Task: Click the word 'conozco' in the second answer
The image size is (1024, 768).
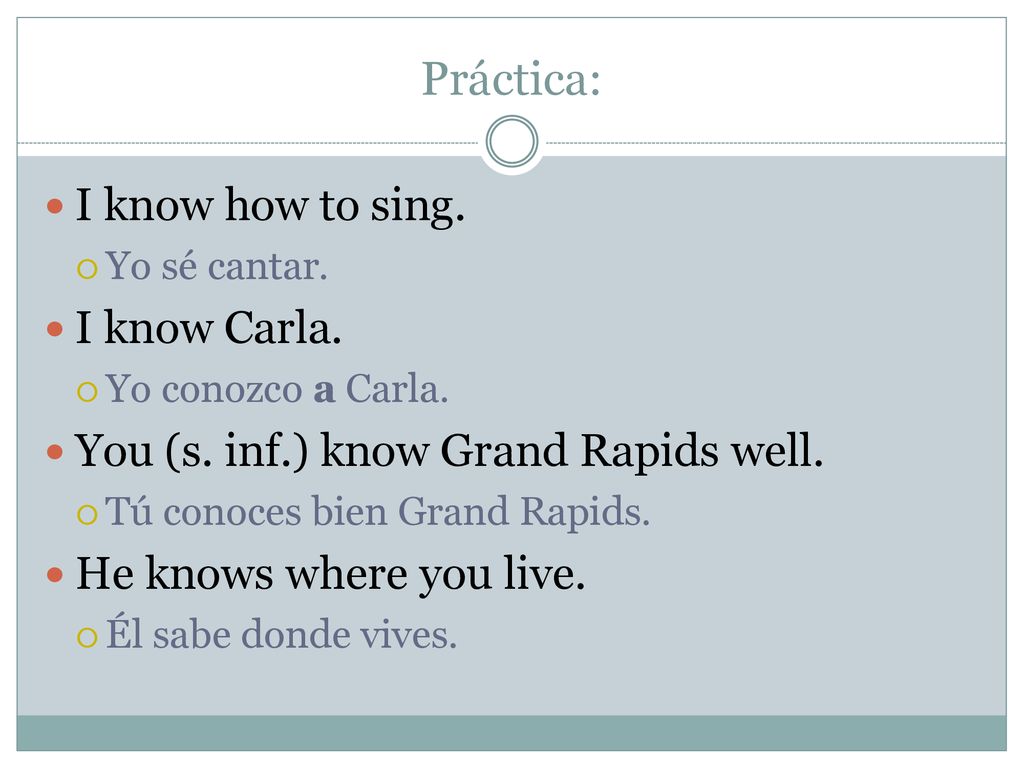Action: pyautogui.click(x=232, y=391)
